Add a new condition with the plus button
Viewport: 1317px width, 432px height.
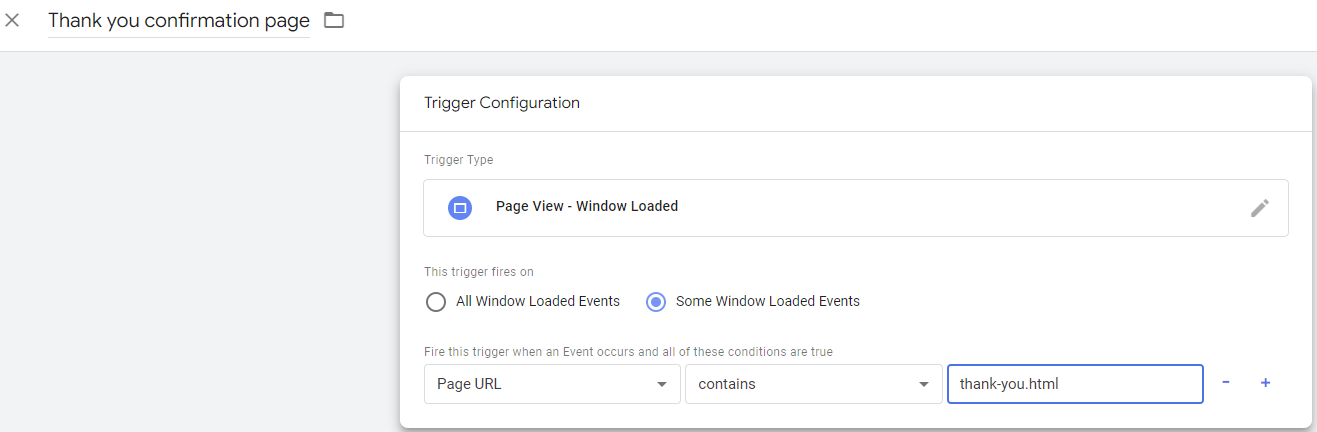1265,383
